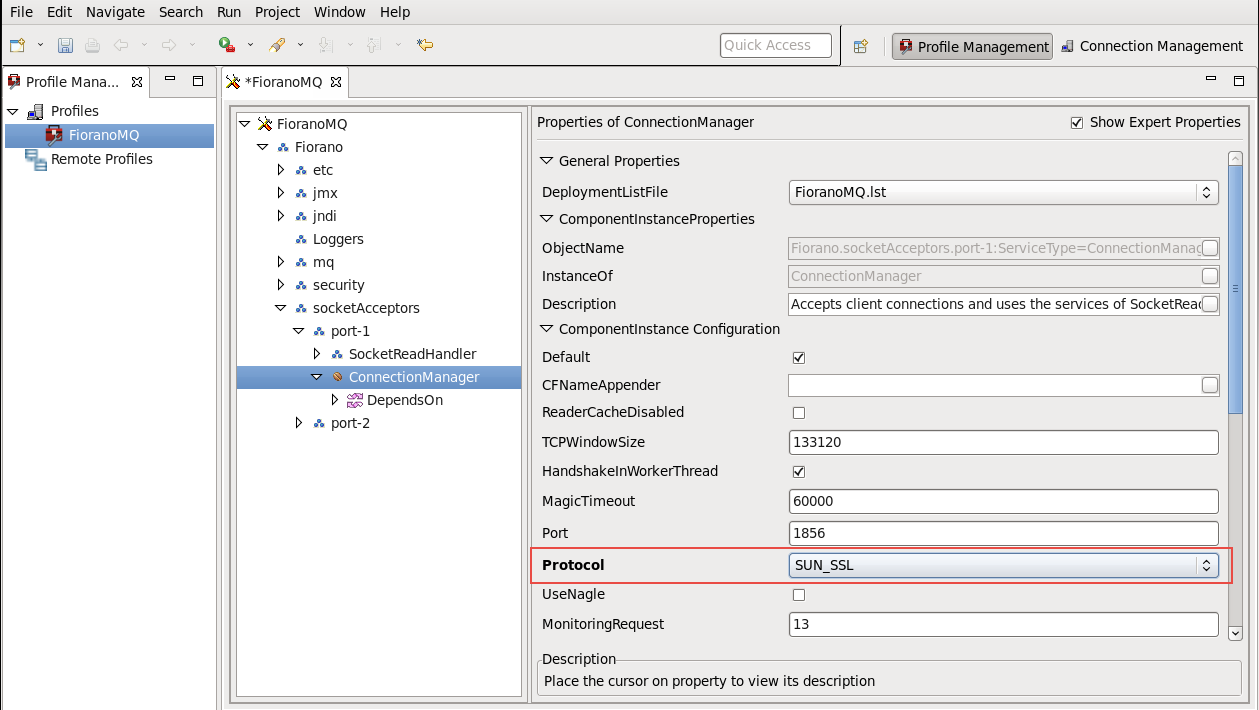Open the Protocol SUN_SSL dropdown
Screen dimensions: 1259x710
[x=1004, y=565]
